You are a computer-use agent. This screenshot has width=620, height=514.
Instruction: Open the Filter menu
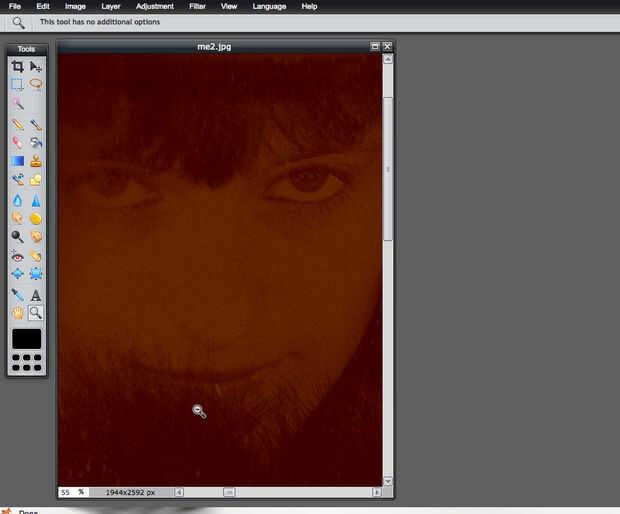(x=197, y=6)
